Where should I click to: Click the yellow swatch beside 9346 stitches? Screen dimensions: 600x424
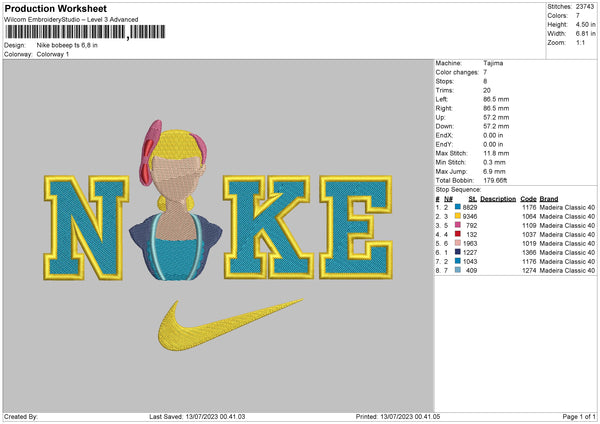click(458, 216)
